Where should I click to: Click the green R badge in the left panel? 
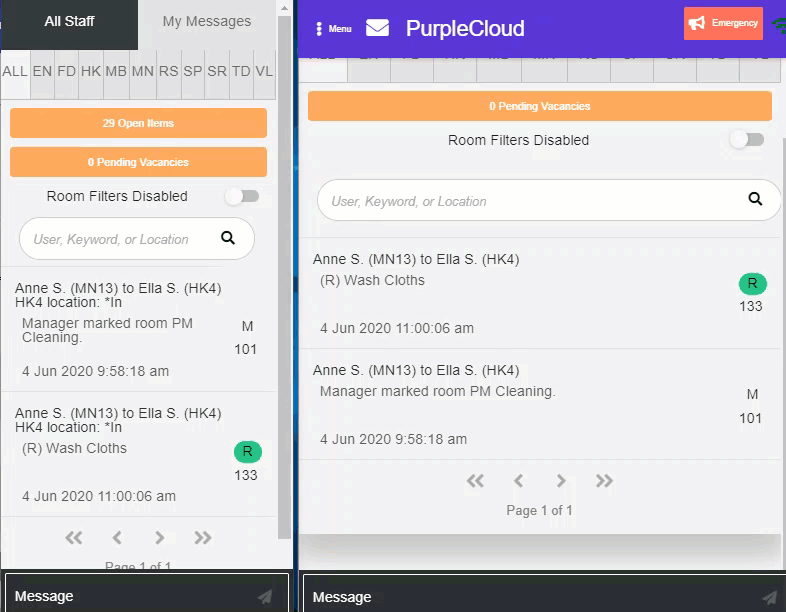(x=247, y=452)
